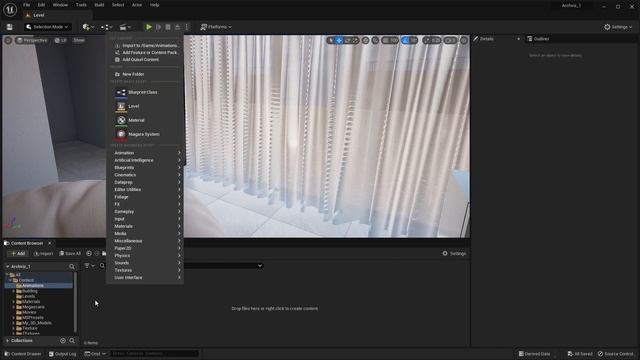This screenshot has height=360, width=640.
Task: Click the Eject icon in the play toolbar
Action: coord(177,27)
